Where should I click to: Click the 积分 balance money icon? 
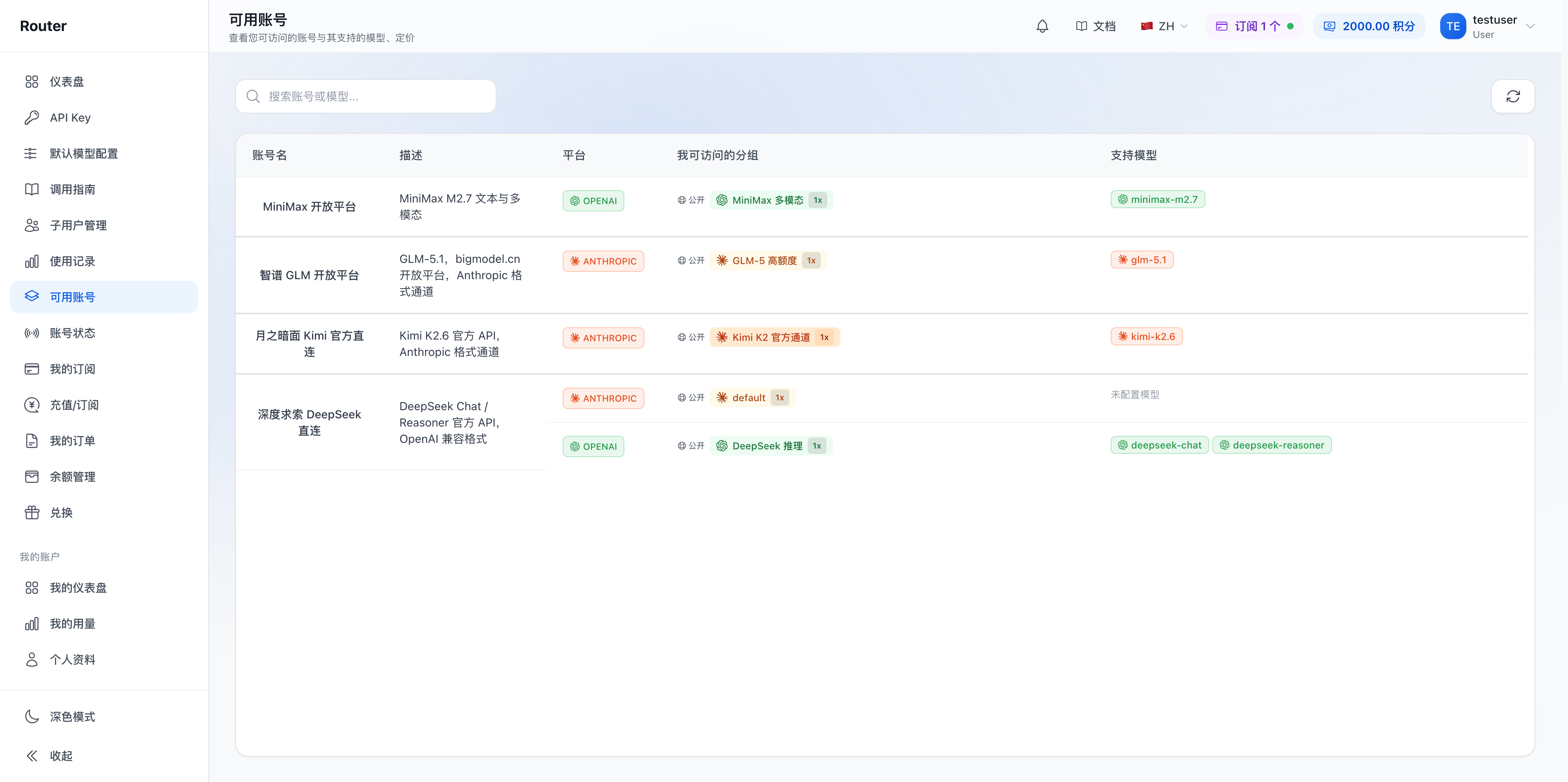click(1330, 26)
